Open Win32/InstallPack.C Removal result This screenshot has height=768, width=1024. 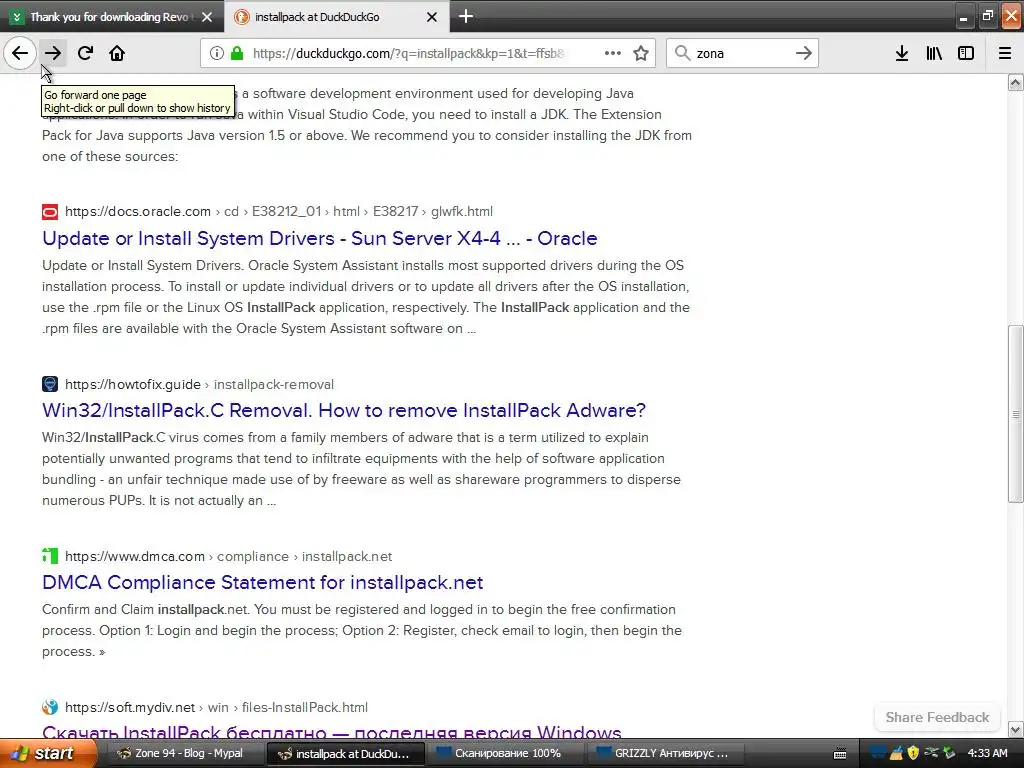tap(344, 410)
